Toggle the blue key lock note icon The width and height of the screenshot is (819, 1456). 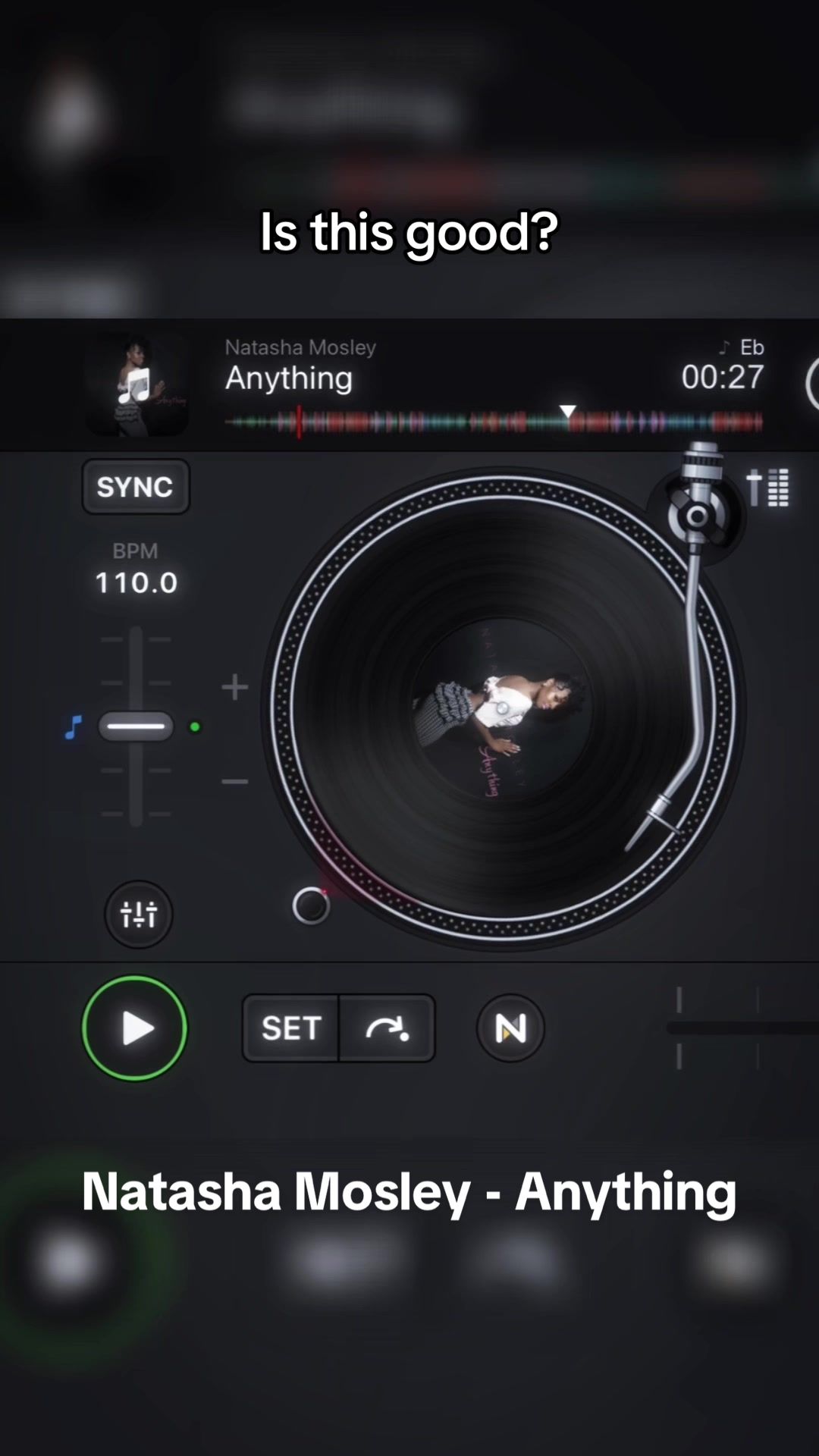click(x=73, y=727)
